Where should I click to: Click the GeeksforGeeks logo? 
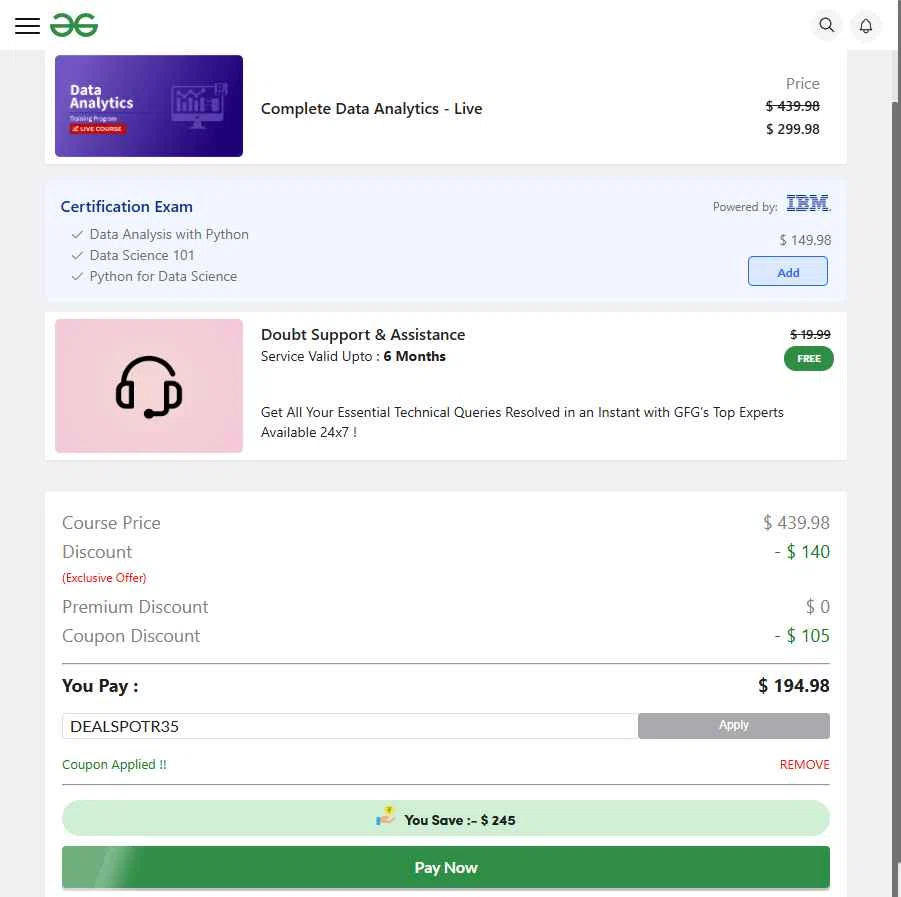pos(74,25)
